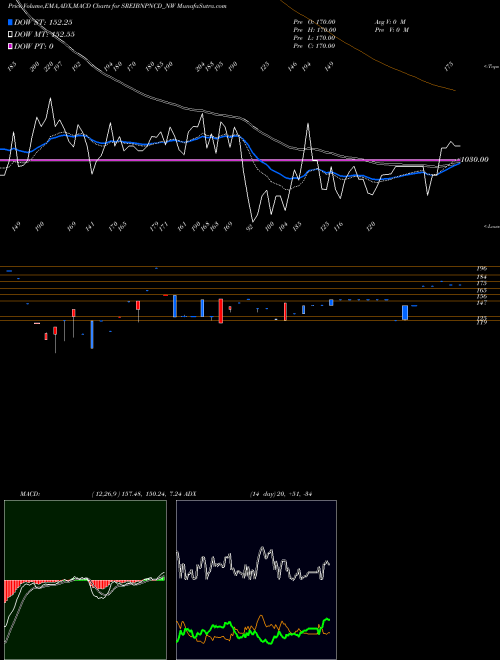
Task: Open the MACD histogram panel
Action: [x=85, y=580]
